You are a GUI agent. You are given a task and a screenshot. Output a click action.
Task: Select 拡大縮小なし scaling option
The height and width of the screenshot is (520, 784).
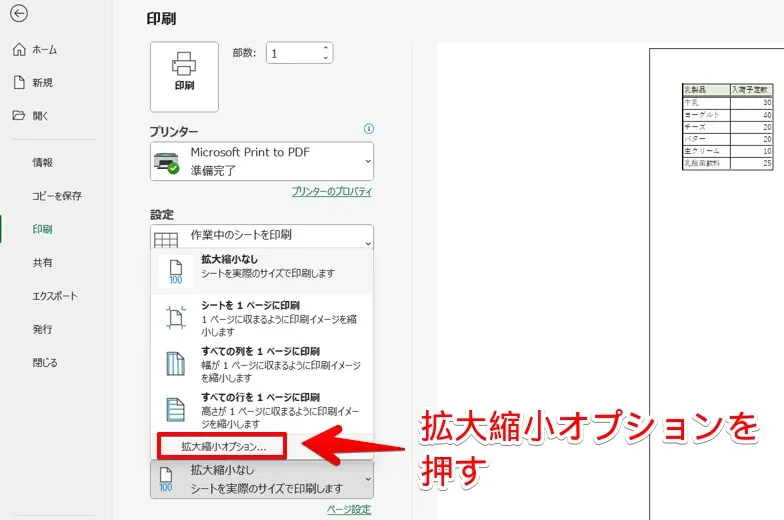[262, 272]
